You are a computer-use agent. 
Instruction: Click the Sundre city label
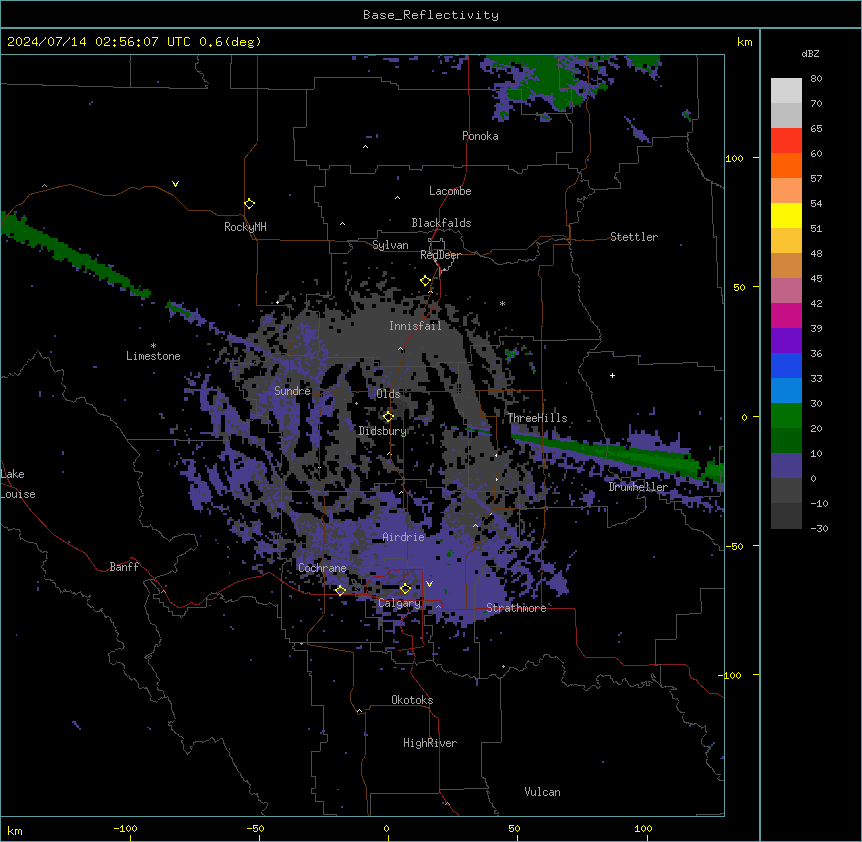coord(292,391)
